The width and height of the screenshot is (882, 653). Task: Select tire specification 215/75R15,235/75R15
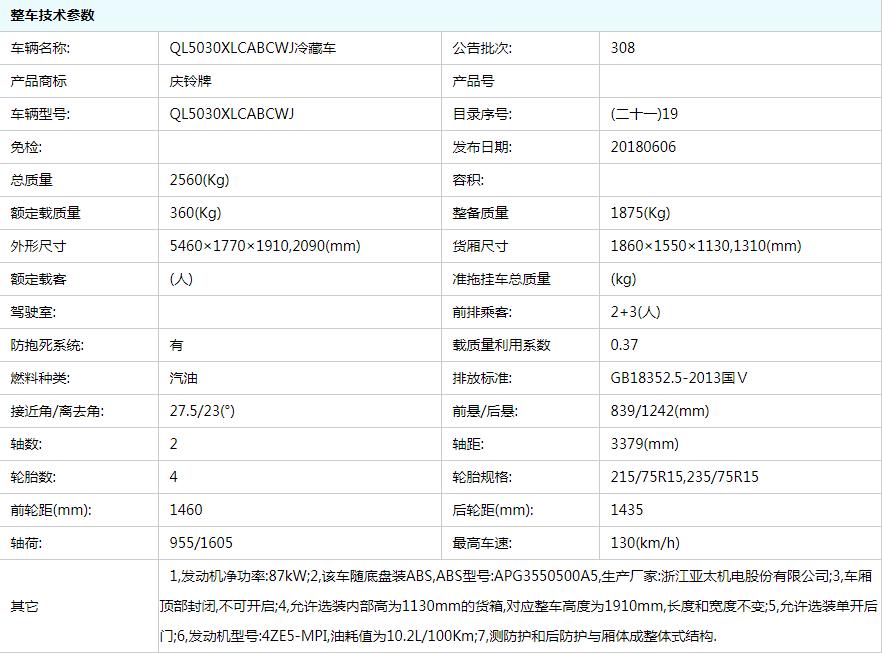coord(684,477)
